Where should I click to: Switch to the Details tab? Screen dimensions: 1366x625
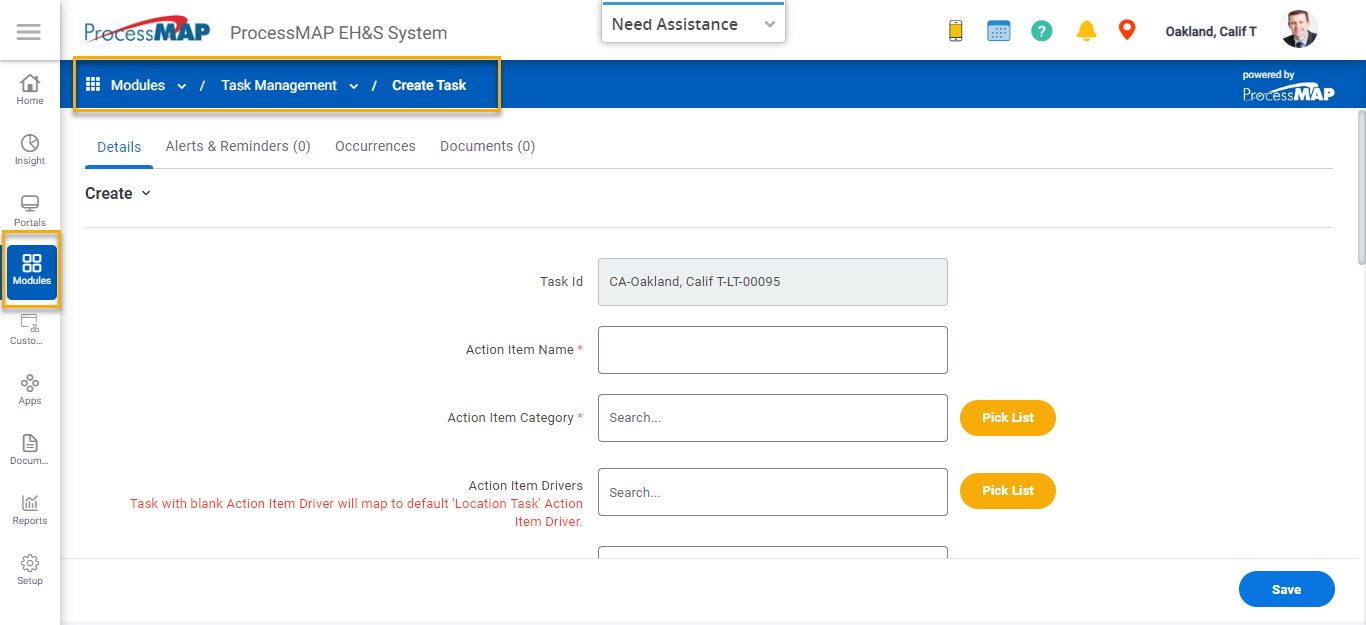119,146
